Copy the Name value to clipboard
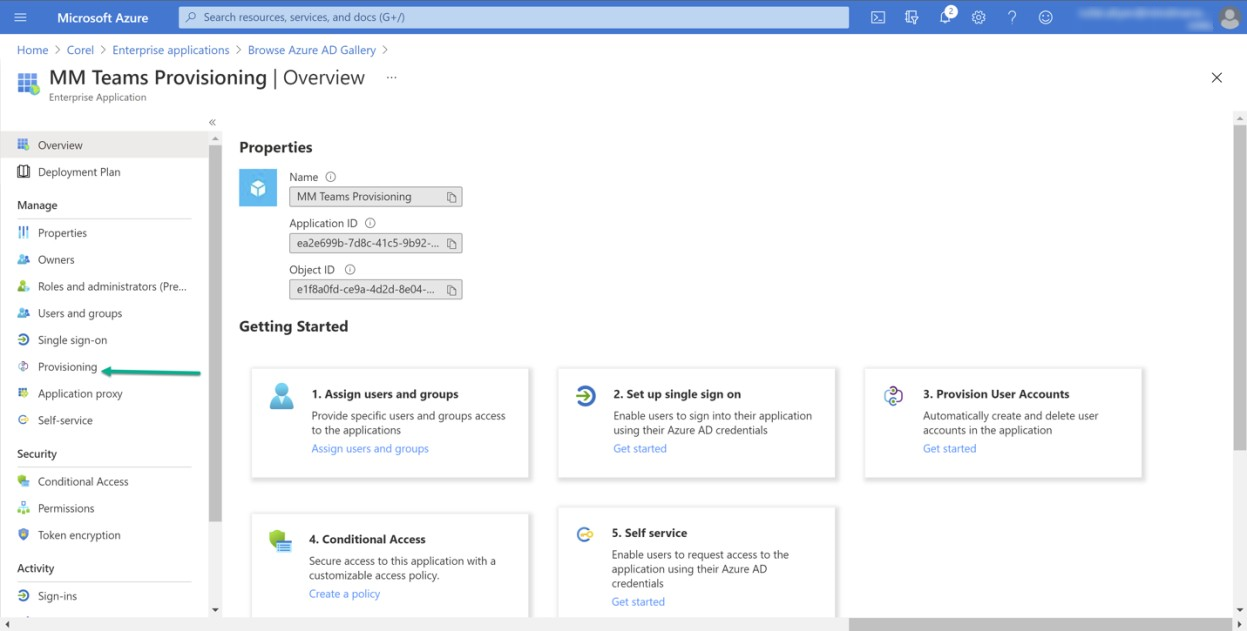 (451, 197)
